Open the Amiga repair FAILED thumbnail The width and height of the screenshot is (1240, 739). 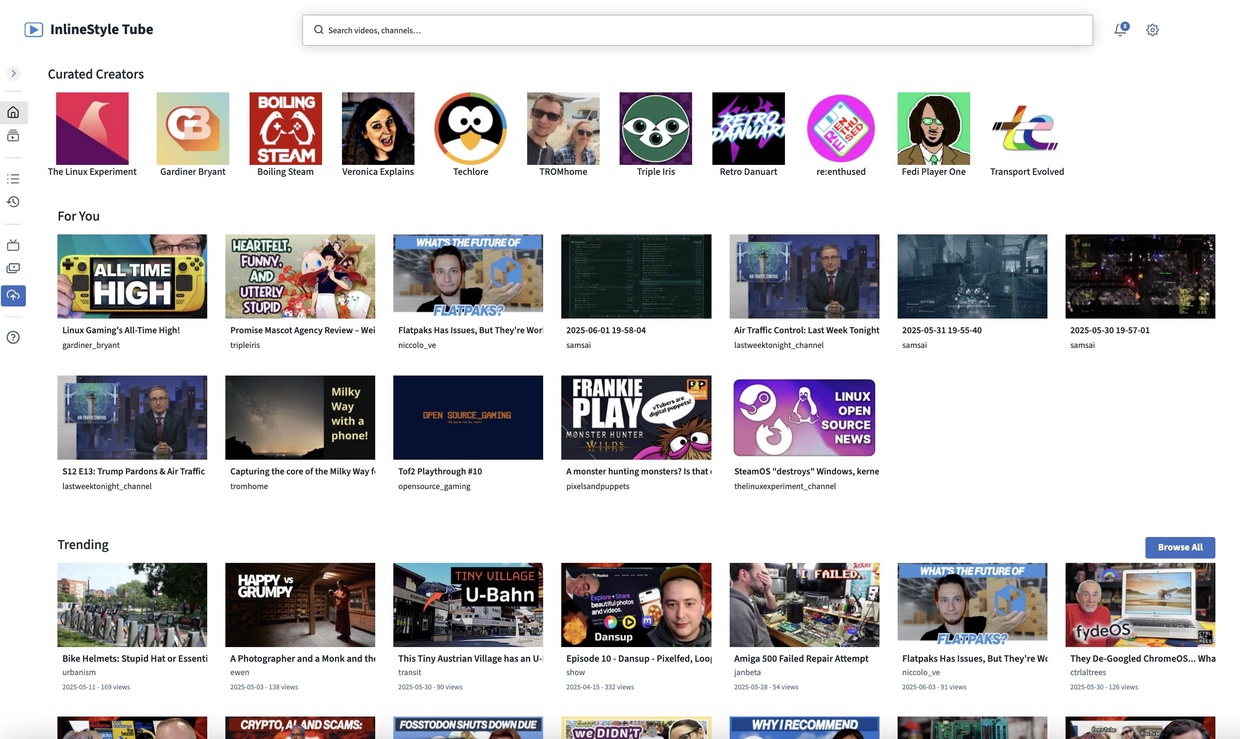pyautogui.click(x=804, y=605)
